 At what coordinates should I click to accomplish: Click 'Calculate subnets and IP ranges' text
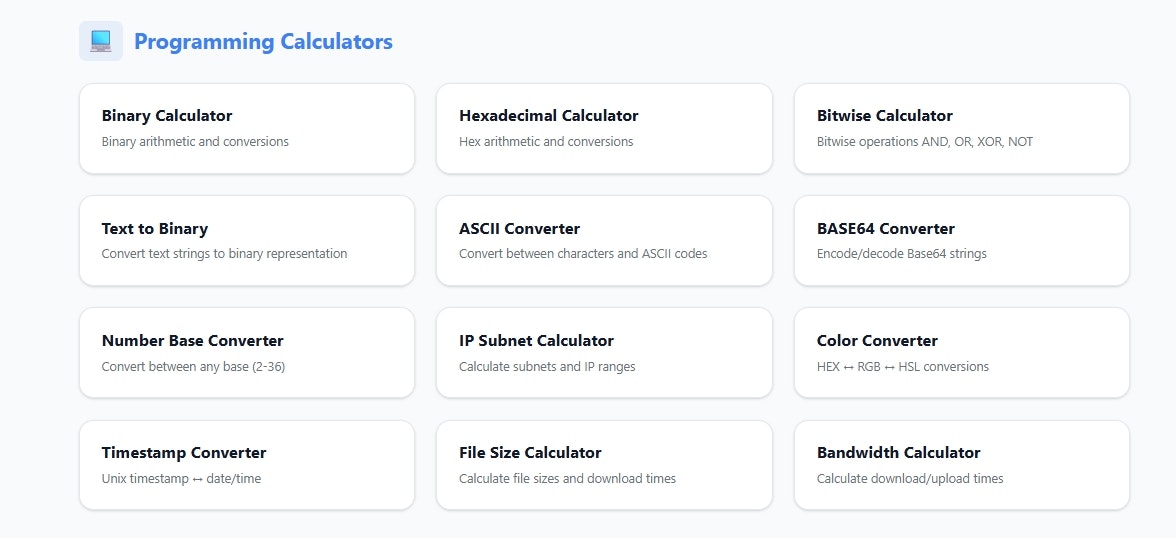pyautogui.click(x=547, y=367)
